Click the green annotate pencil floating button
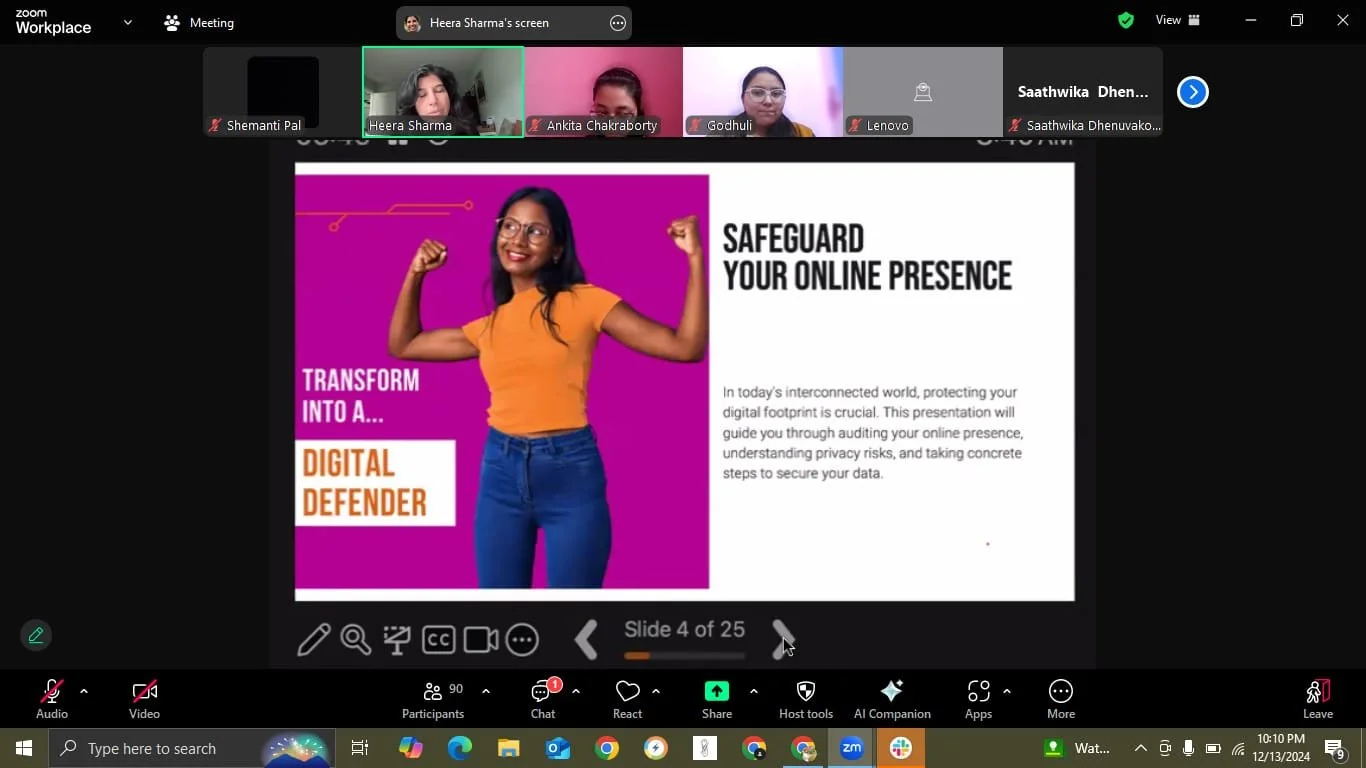1366x768 pixels. click(x=36, y=635)
